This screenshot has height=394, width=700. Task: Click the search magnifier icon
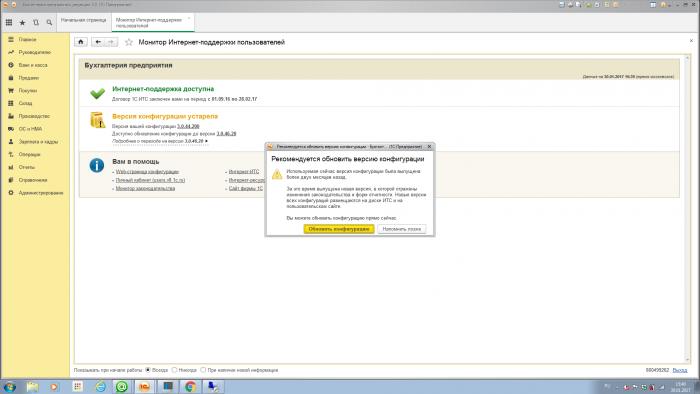coord(49,22)
